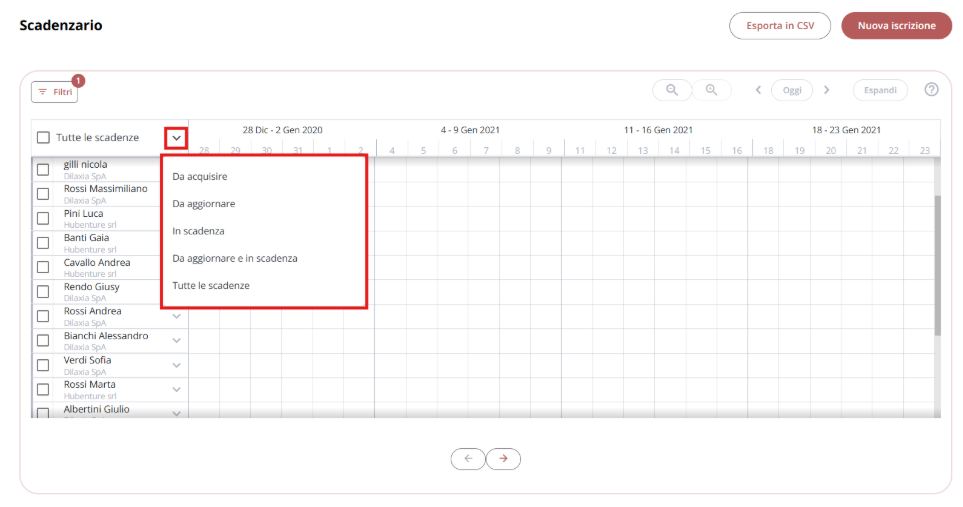Collapse the Tutte le scadenze dropdown arrow
The height and width of the screenshot is (507, 963).
[x=176, y=138]
